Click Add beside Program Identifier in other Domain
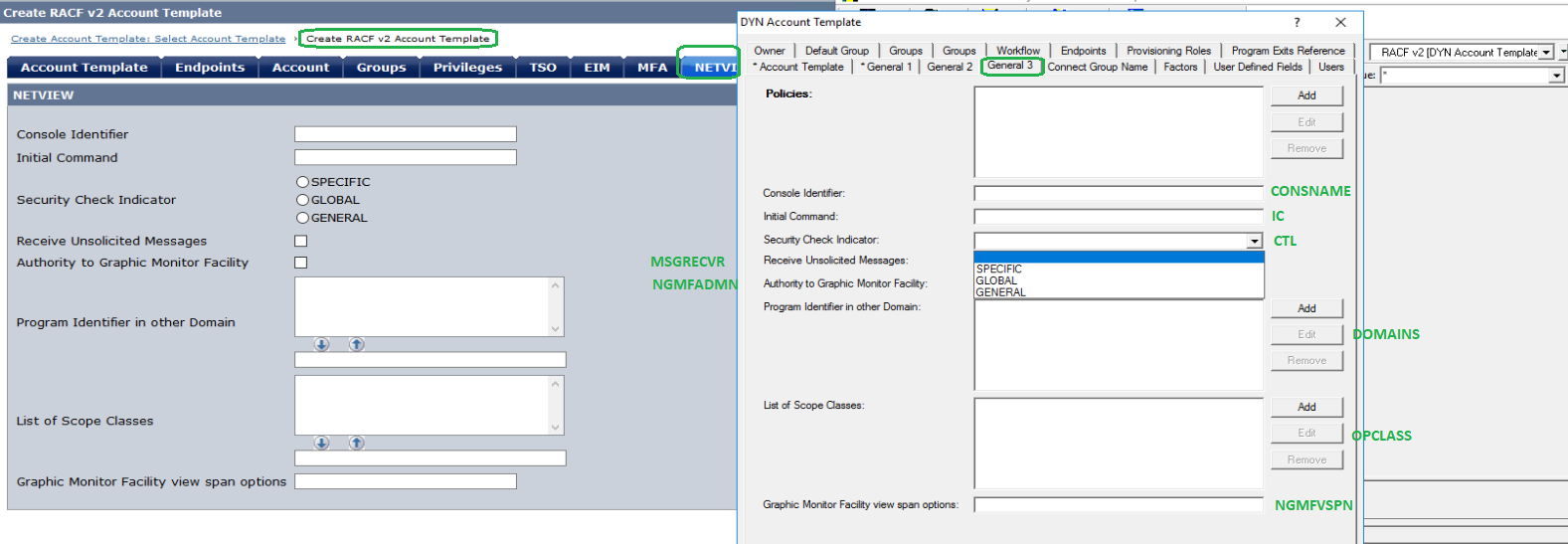The image size is (1568, 544). click(1307, 308)
